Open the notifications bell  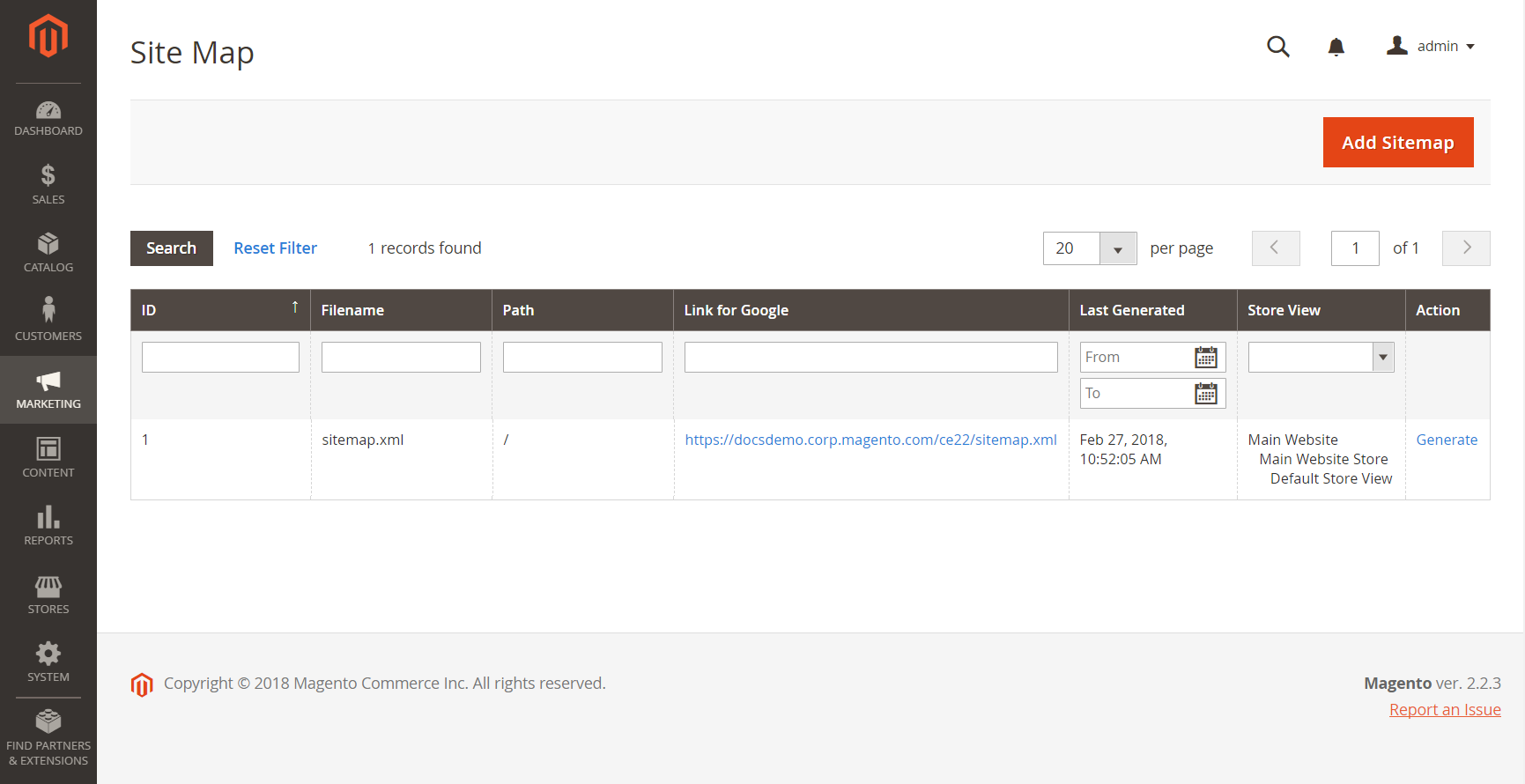[x=1336, y=47]
